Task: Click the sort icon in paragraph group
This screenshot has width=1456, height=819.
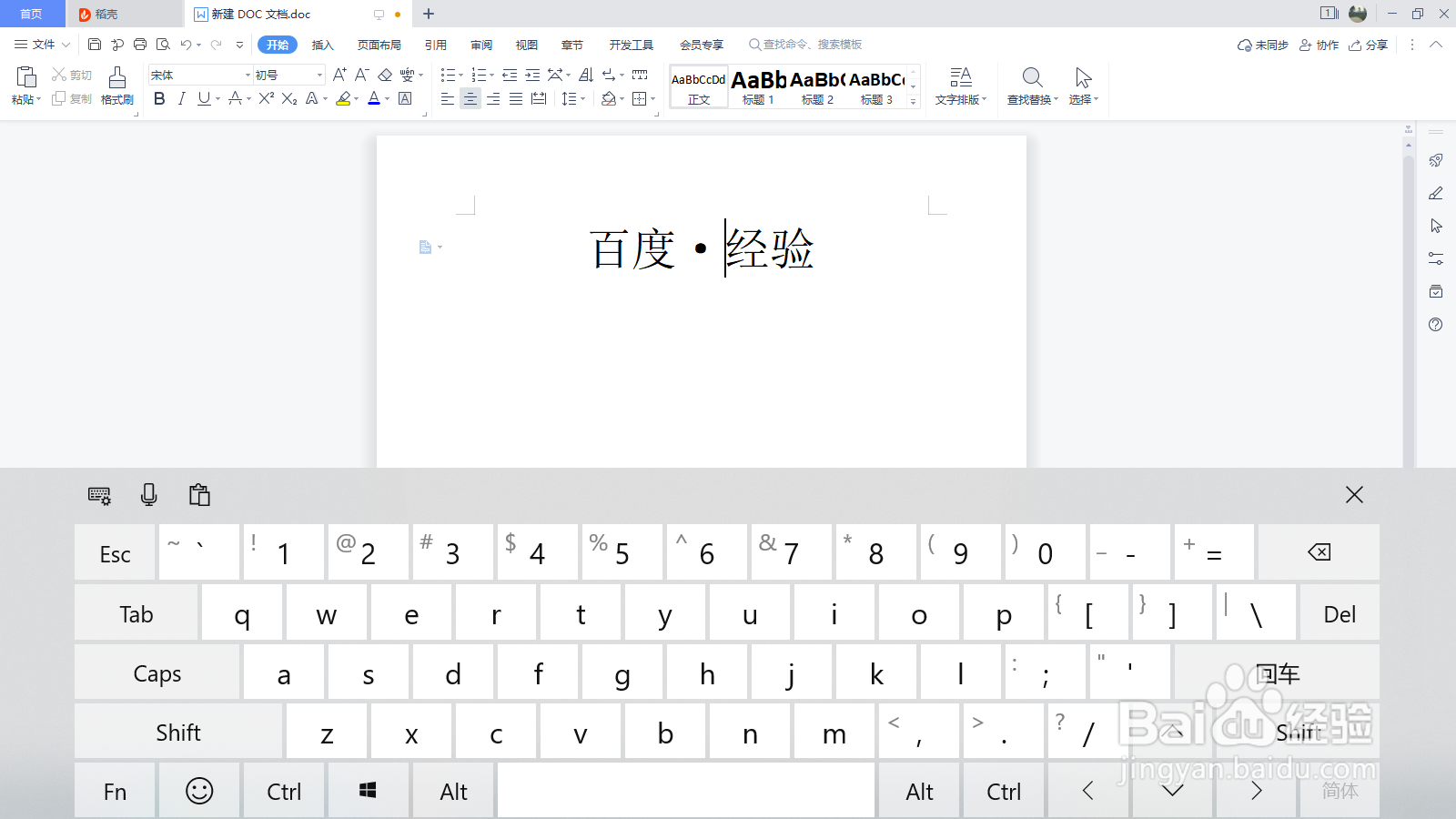Action: [586, 75]
